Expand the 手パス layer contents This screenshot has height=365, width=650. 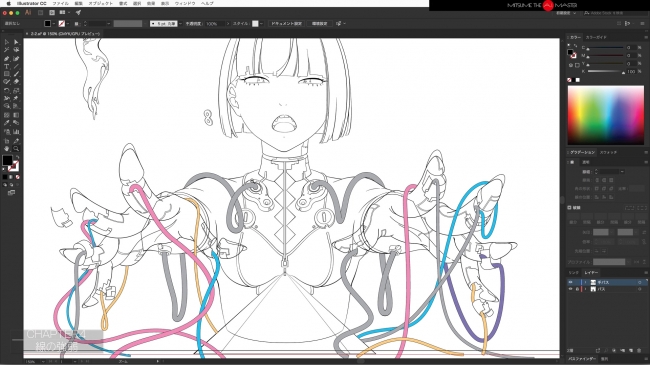coord(585,282)
